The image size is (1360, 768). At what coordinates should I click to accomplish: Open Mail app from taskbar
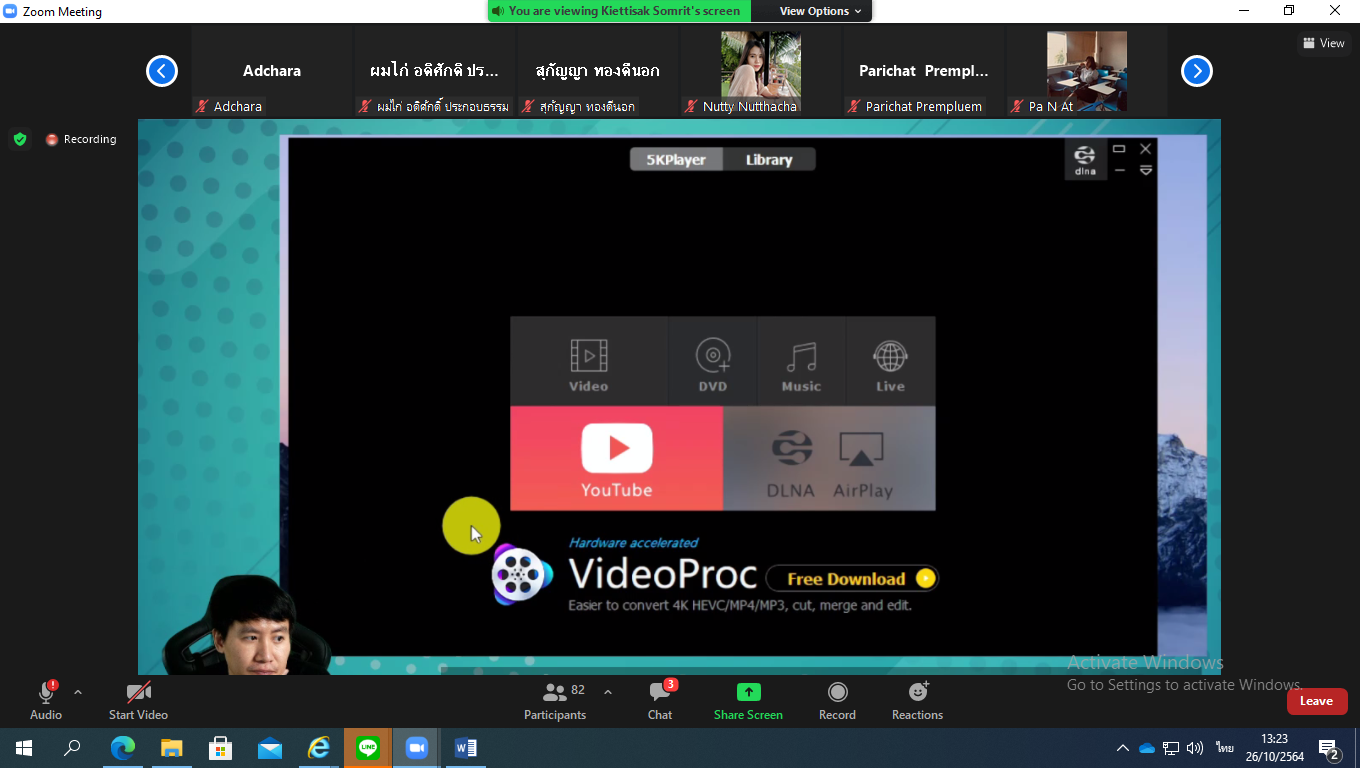(x=269, y=747)
